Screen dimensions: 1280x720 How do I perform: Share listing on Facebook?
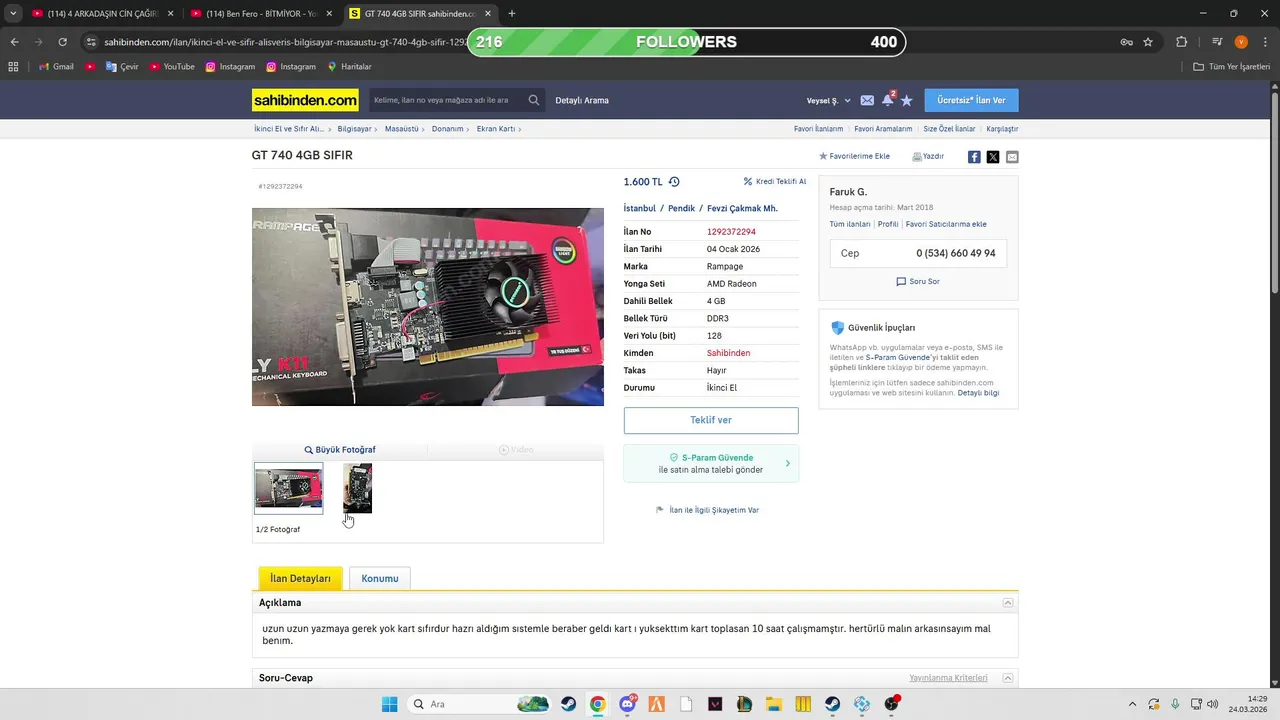click(x=974, y=157)
